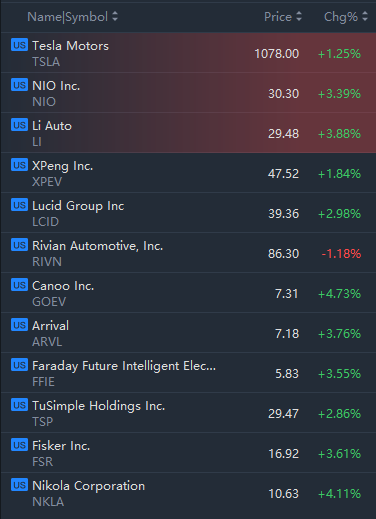Click the US badge next to NIO Inc.
376x519 pixels.
[19, 85]
